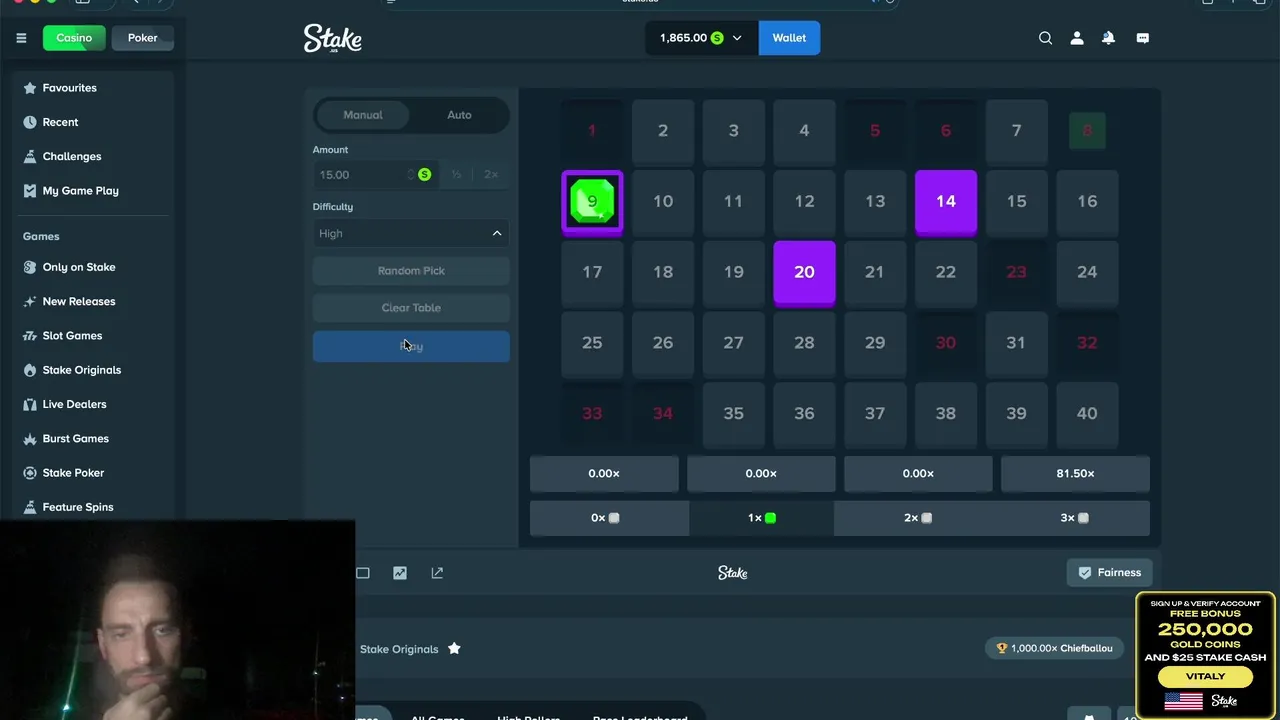The image size is (1280, 720).
Task: Toggle tile 16 on the board
Action: pos(1087,201)
